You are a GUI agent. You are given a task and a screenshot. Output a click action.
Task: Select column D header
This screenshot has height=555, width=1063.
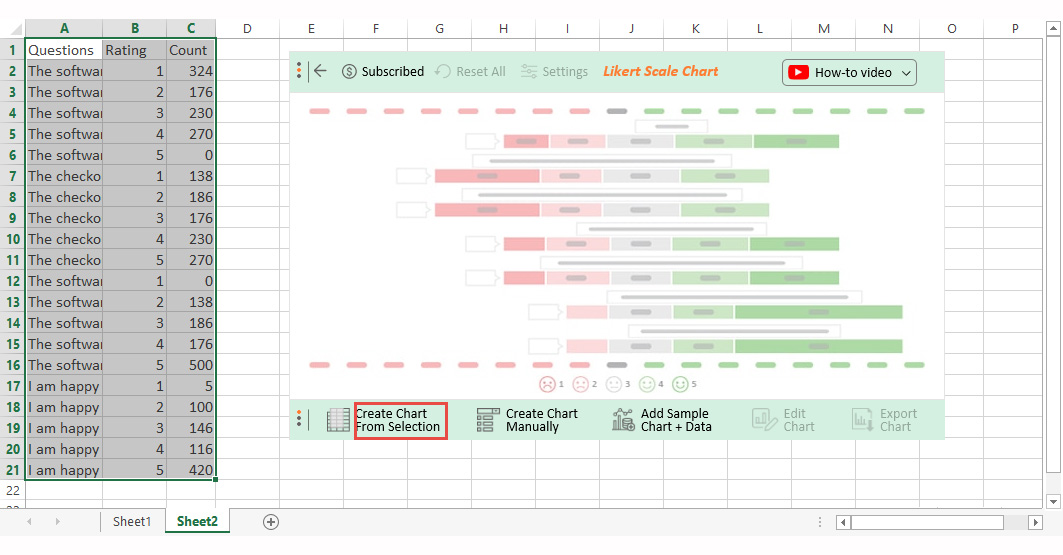coord(247,28)
